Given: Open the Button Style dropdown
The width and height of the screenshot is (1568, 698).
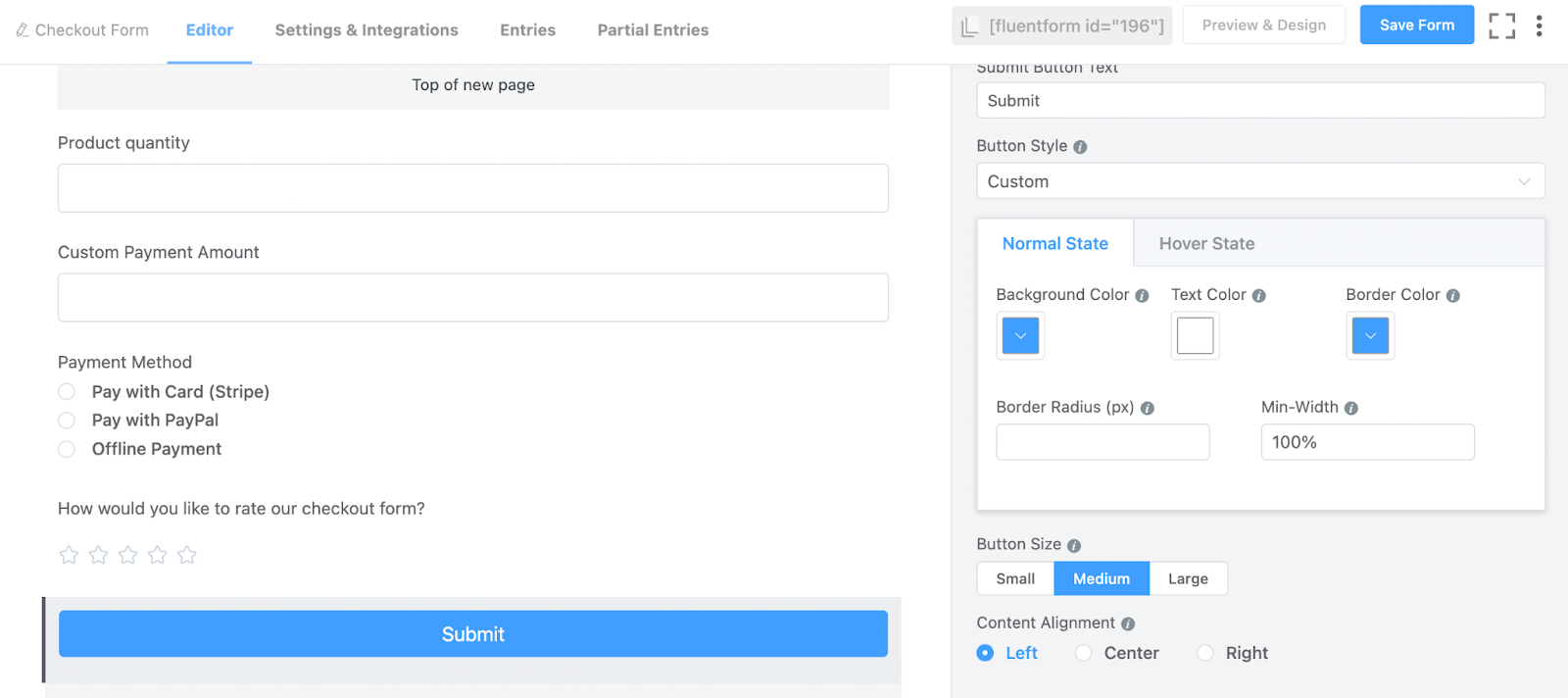Looking at the screenshot, I should pyautogui.click(x=1260, y=181).
